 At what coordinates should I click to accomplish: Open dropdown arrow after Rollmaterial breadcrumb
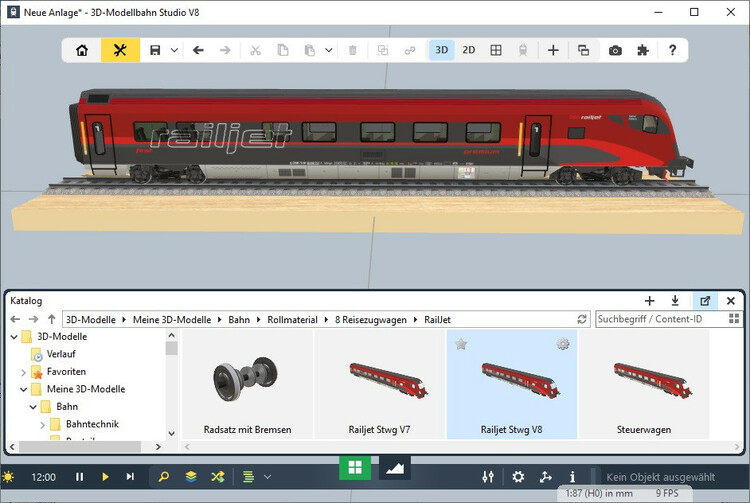point(326,319)
